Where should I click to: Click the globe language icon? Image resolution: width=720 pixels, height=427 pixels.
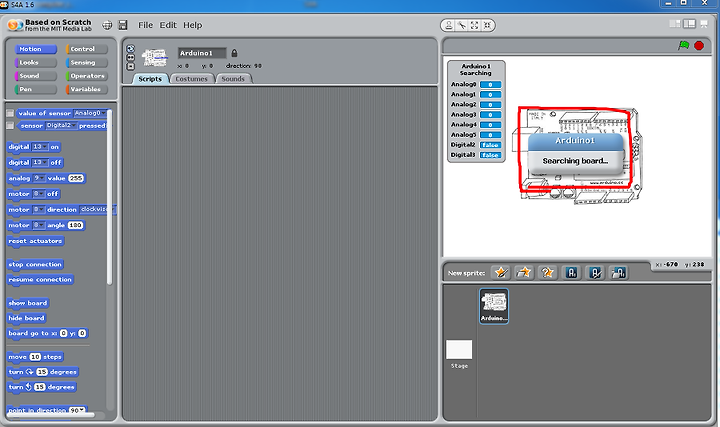pos(107,25)
